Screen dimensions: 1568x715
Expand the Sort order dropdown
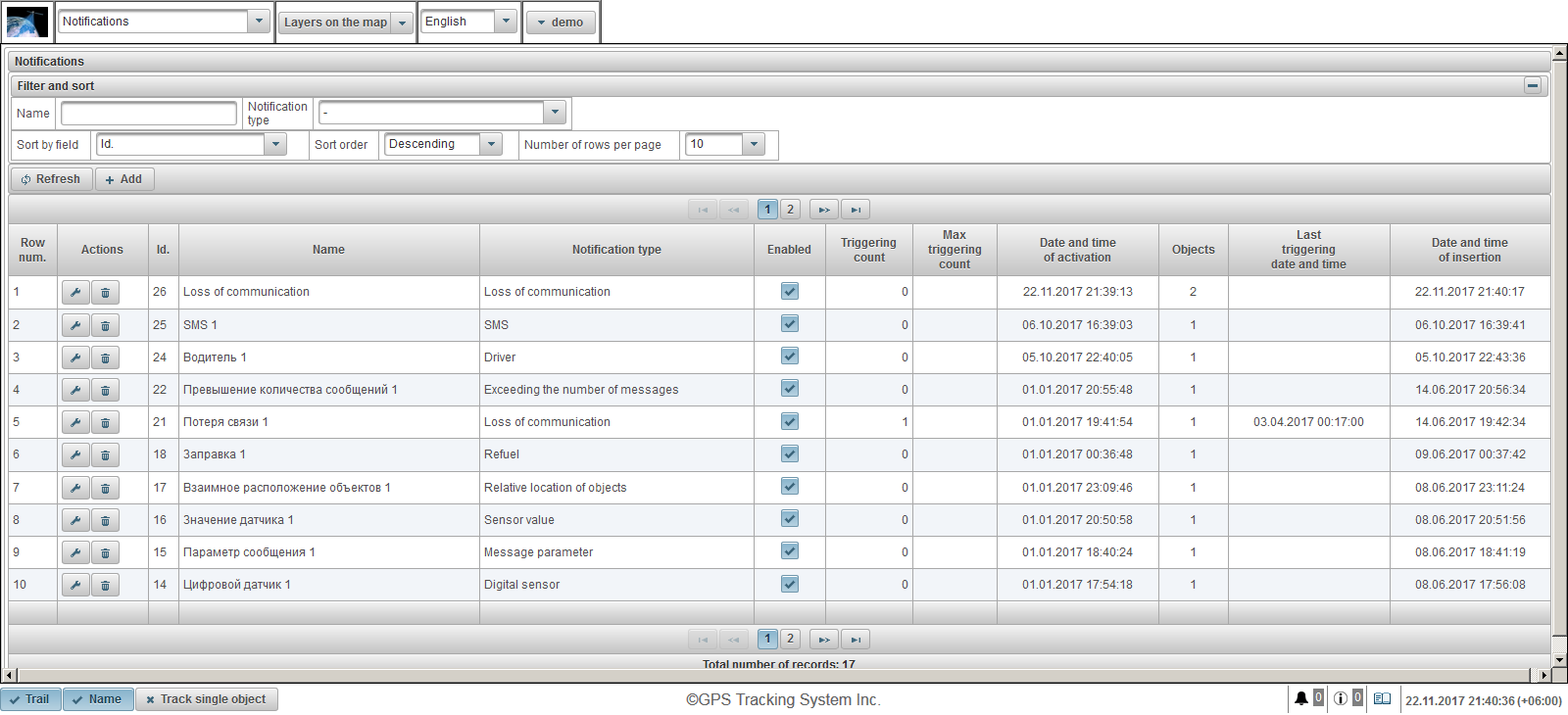(491, 144)
